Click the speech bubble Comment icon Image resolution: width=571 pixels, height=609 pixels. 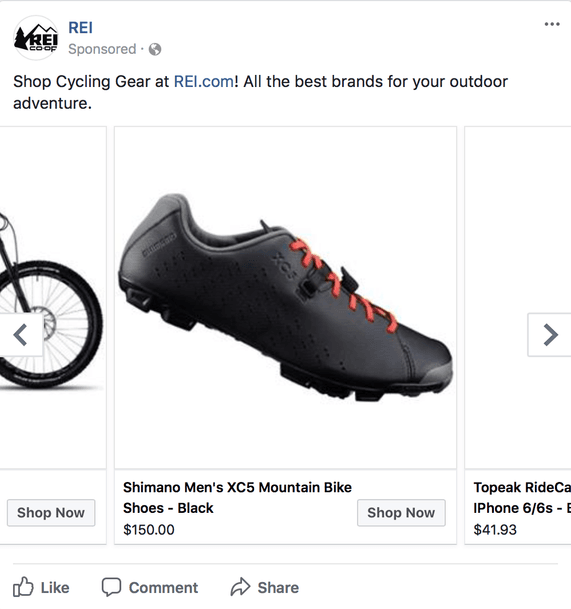pos(111,587)
